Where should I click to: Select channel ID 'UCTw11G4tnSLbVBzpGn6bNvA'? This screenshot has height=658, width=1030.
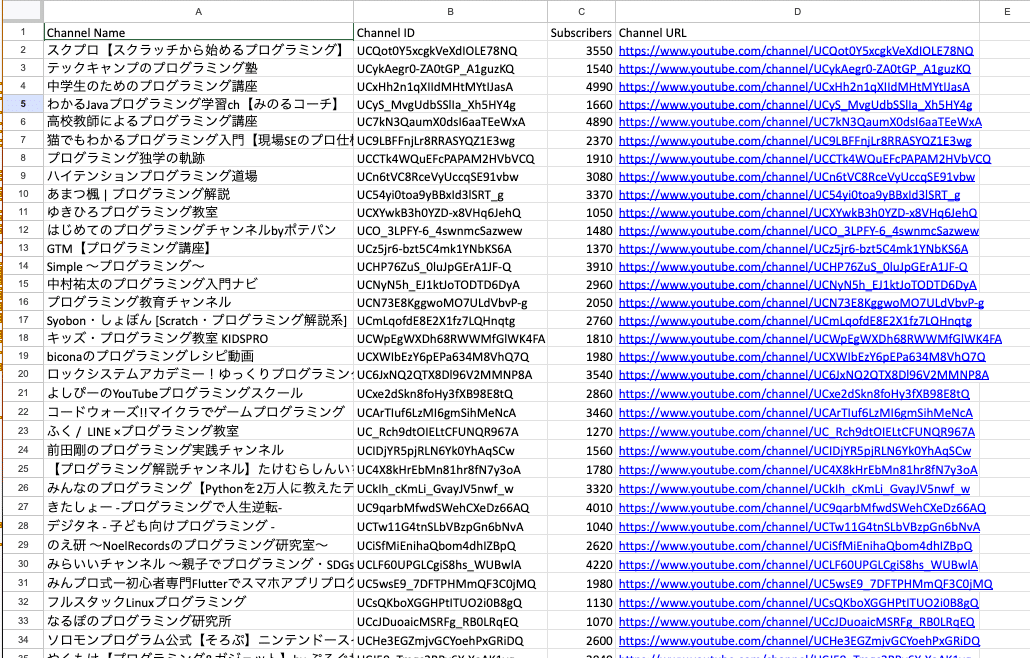point(450,527)
